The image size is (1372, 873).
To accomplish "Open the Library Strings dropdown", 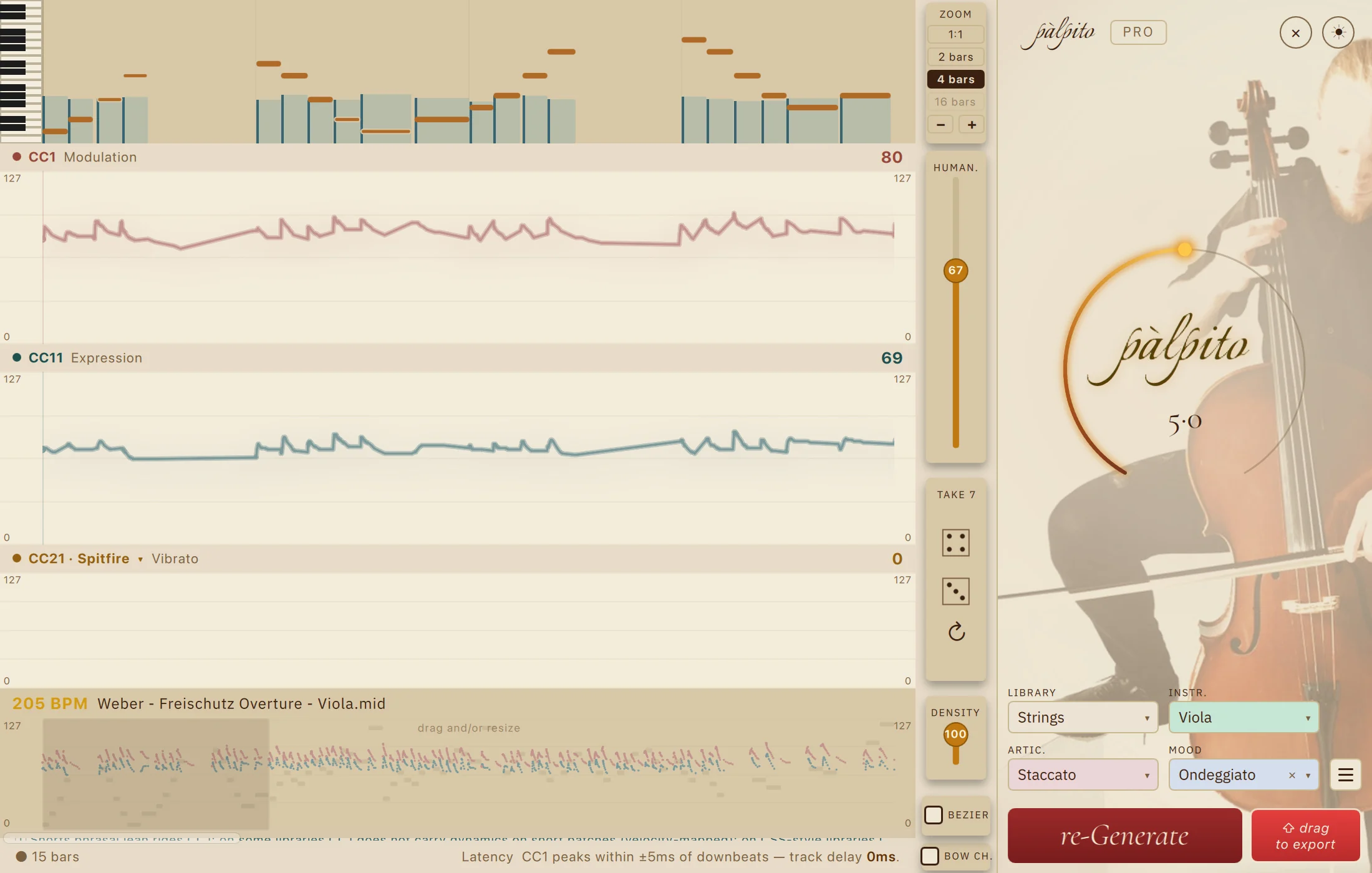I will [x=1083, y=718].
